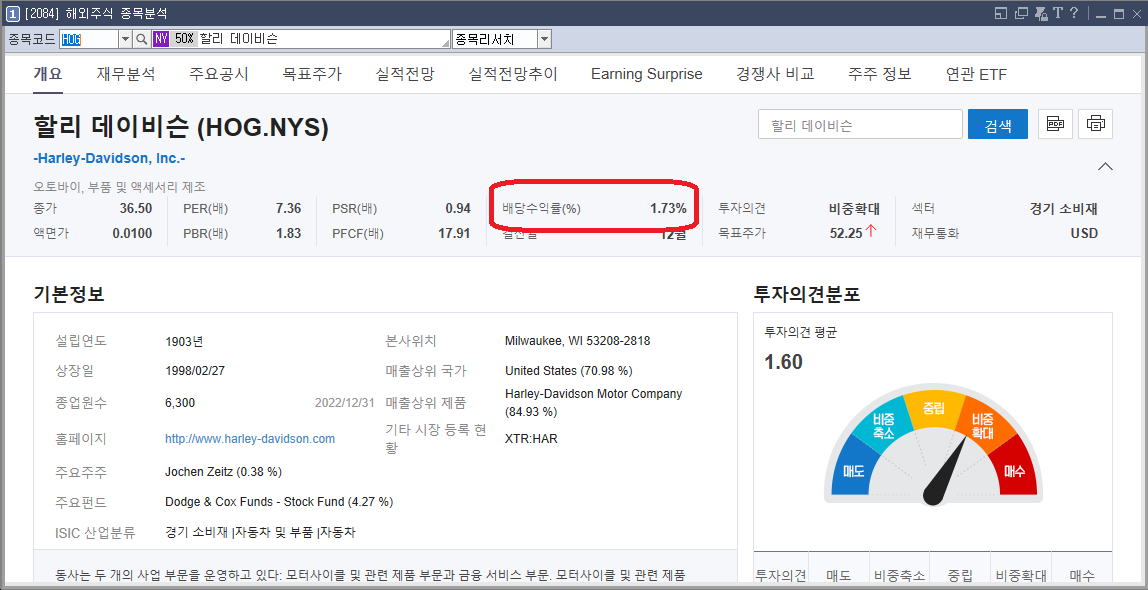Click the blue 검색 button
The width and height of the screenshot is (1148, 590).
coord(998,124)
